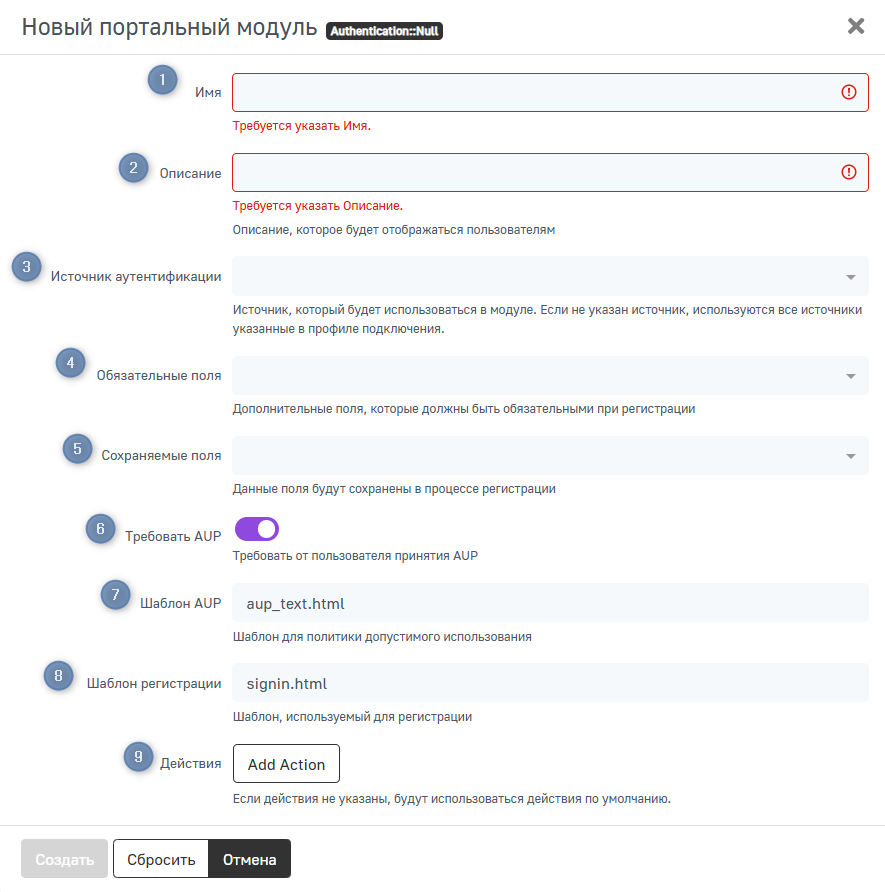Screen dimensions: 885x892
Task: Close the Новый портальный модуль dialog
Action: [x=856, y=26]
